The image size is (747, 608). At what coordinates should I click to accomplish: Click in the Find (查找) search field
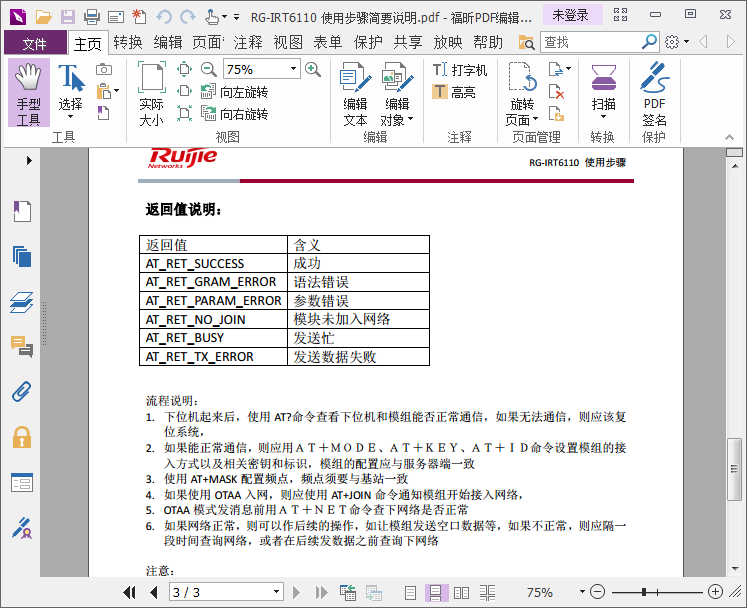tap(591, 42)
